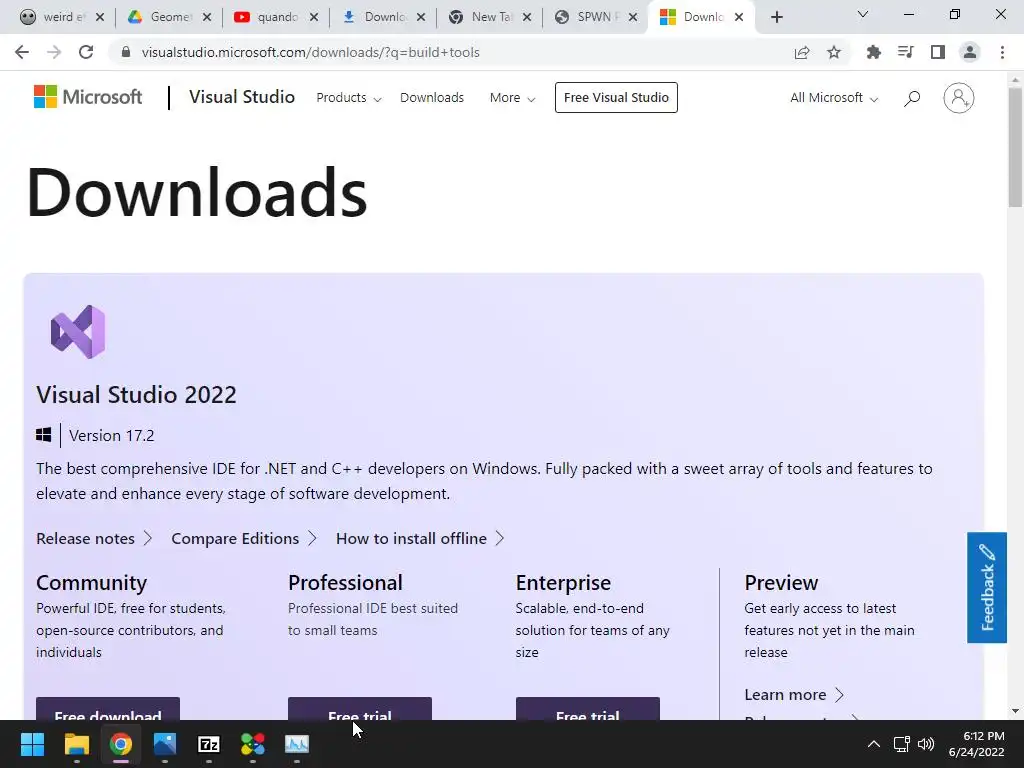Click the 'Version 17.2' text
The width and height of the screenshot is (1024, 768).
pos(112,436)
